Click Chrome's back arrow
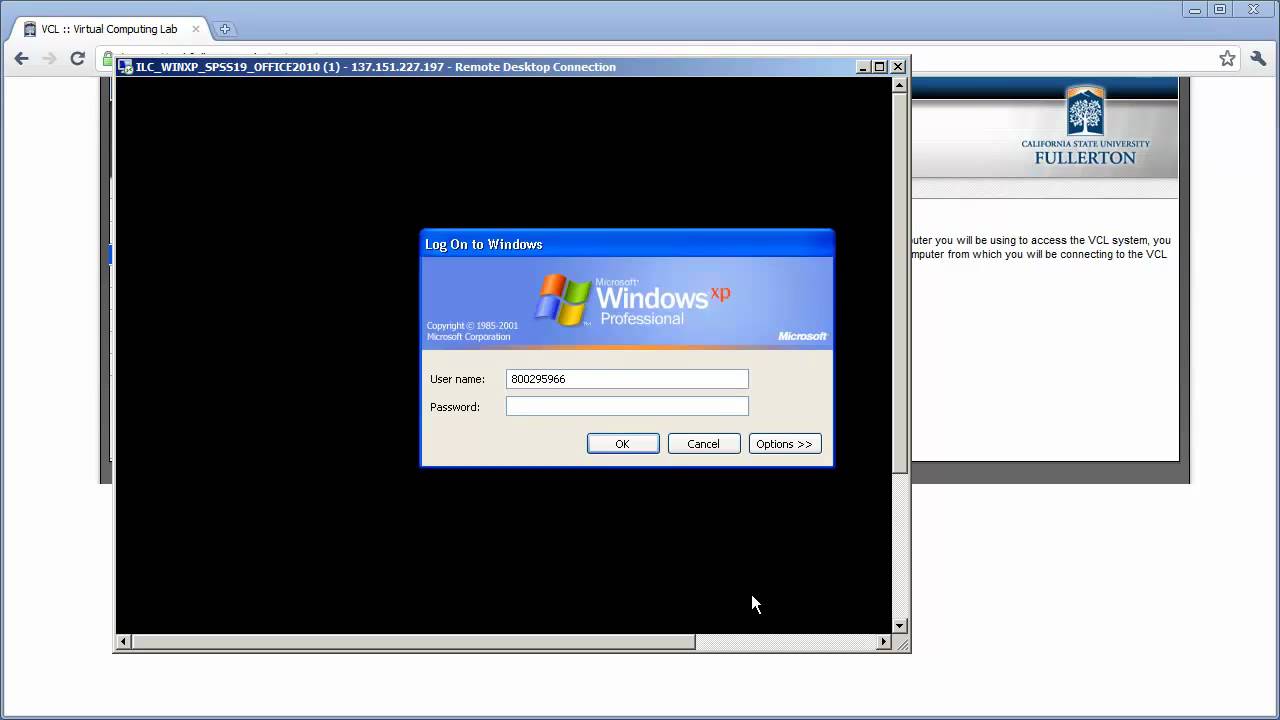 click(21, 59)
